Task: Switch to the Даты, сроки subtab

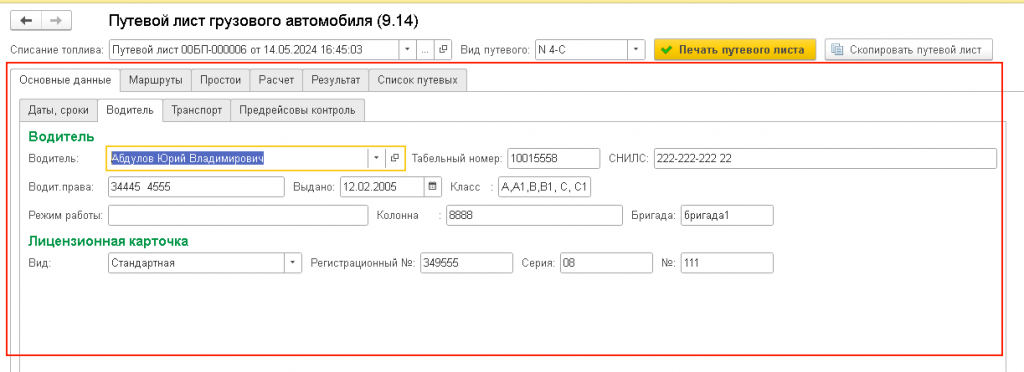Action: point(58,110)
